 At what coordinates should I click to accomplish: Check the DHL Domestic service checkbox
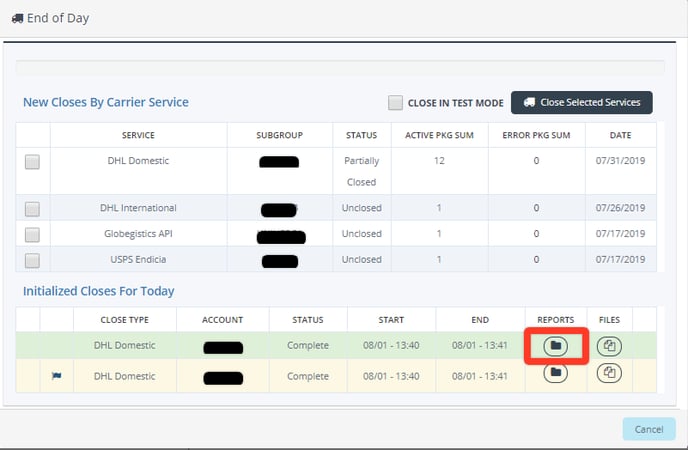click(x=32, y=162)
